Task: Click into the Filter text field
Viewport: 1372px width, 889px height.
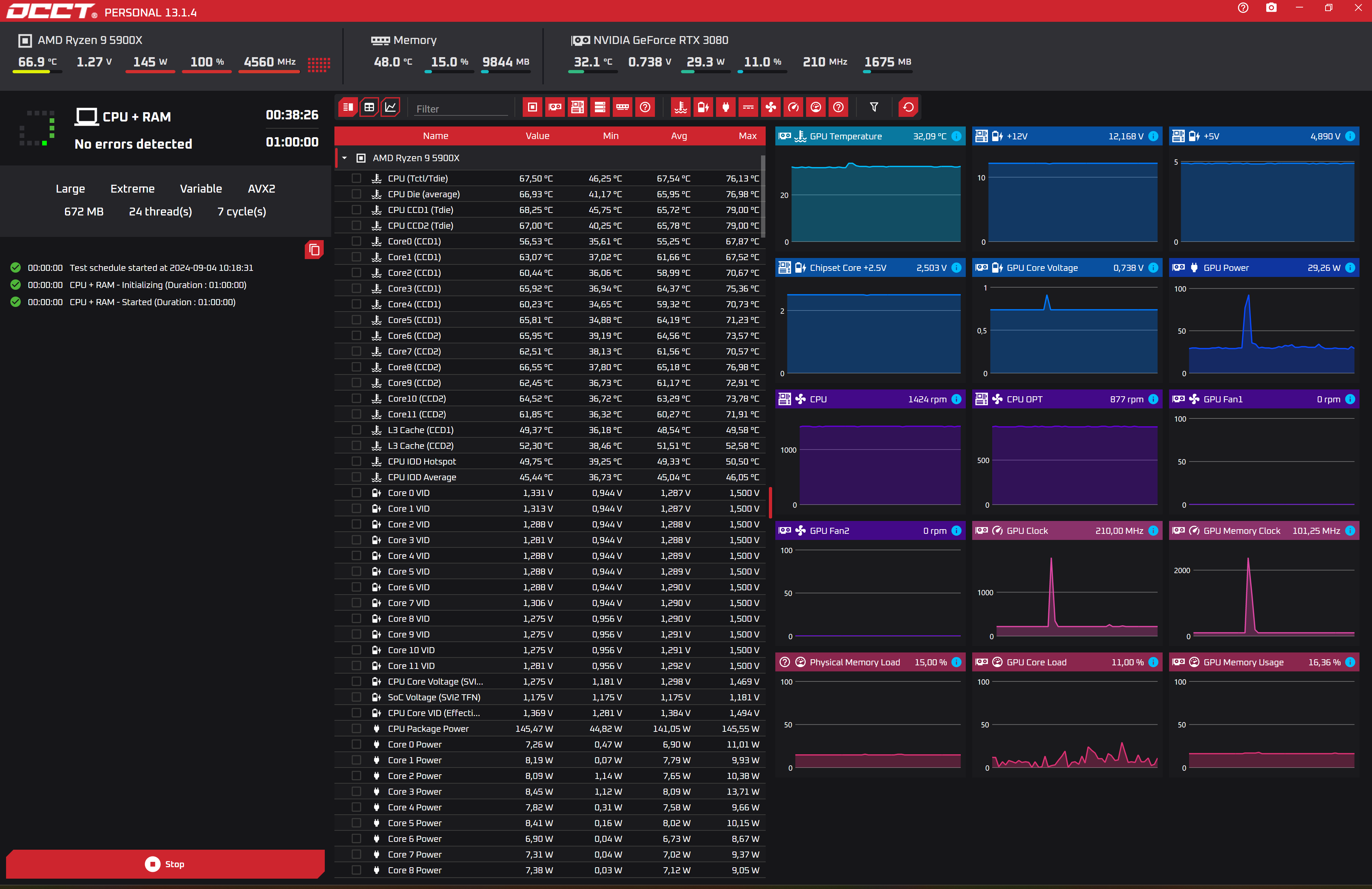Action: (461, 109)
